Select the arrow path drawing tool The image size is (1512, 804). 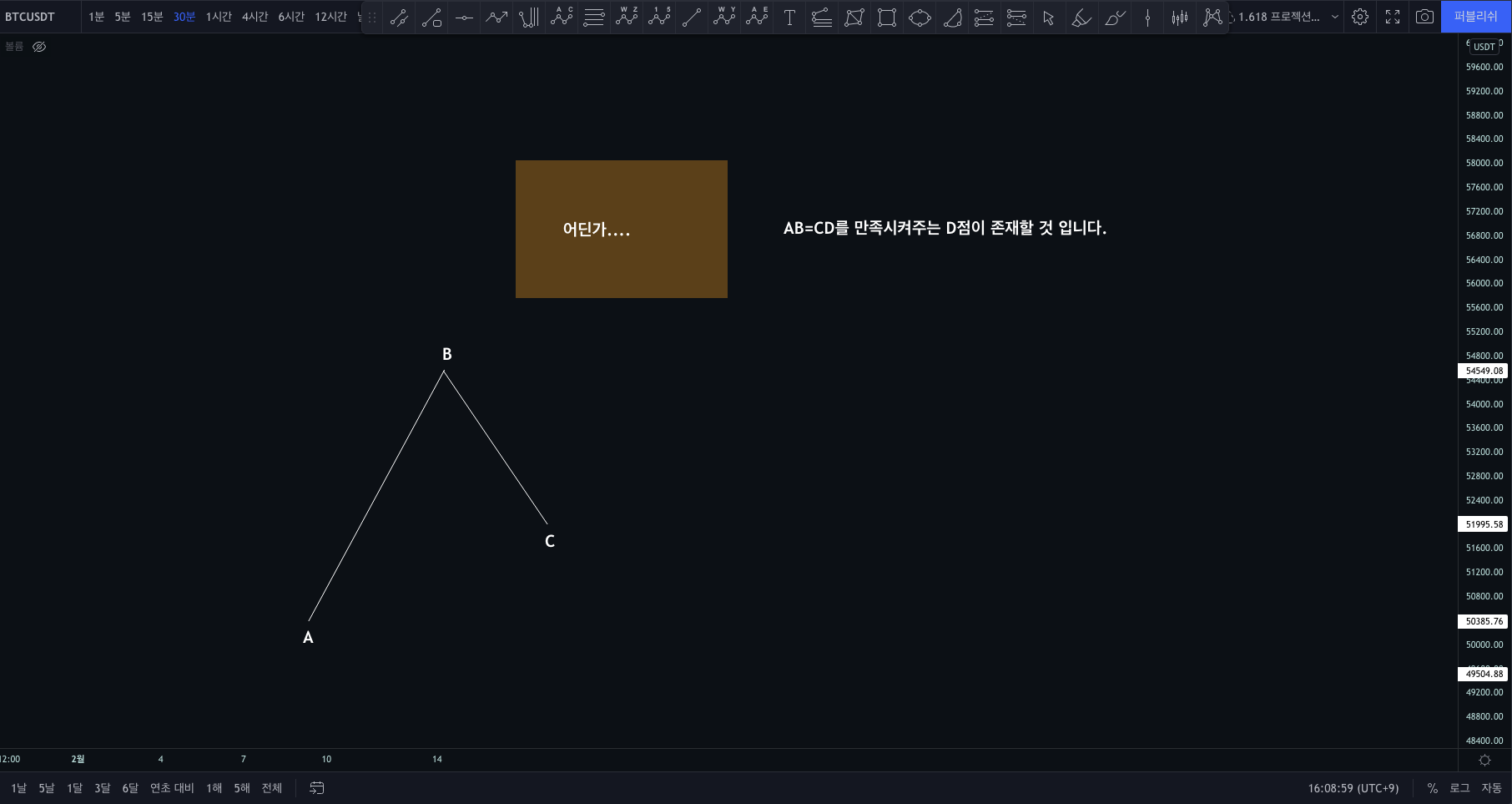pyautogui.click(x=496, y=17)
